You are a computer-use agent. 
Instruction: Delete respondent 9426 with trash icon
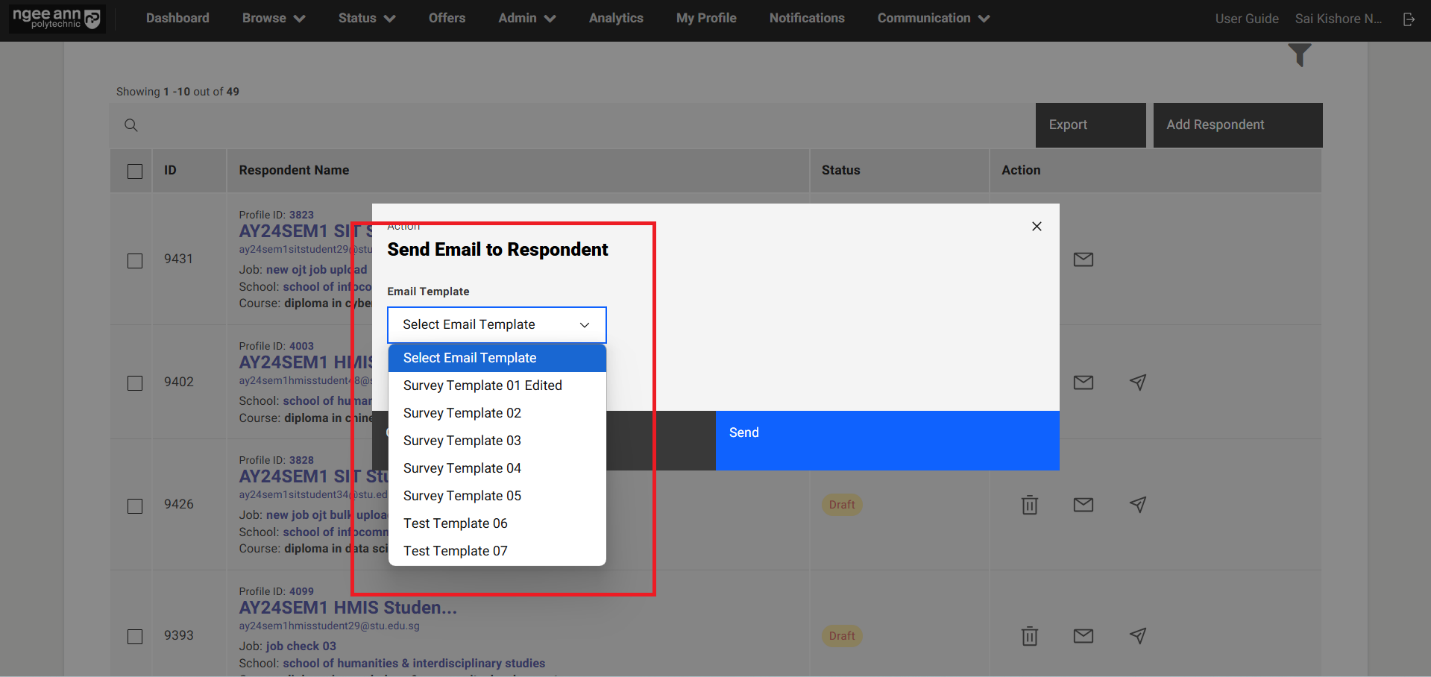pos(1029,505)
